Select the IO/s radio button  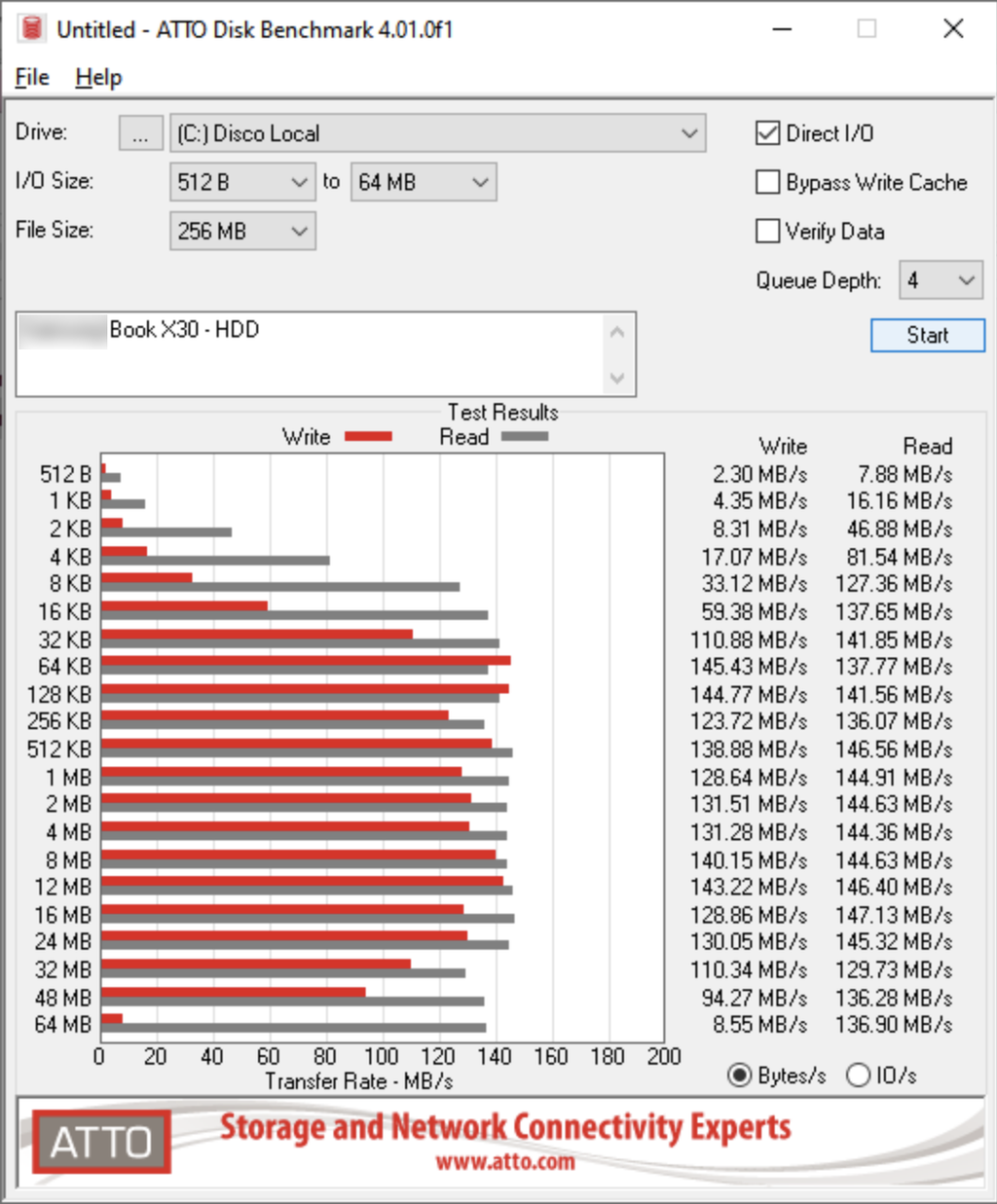(858, 1076)
